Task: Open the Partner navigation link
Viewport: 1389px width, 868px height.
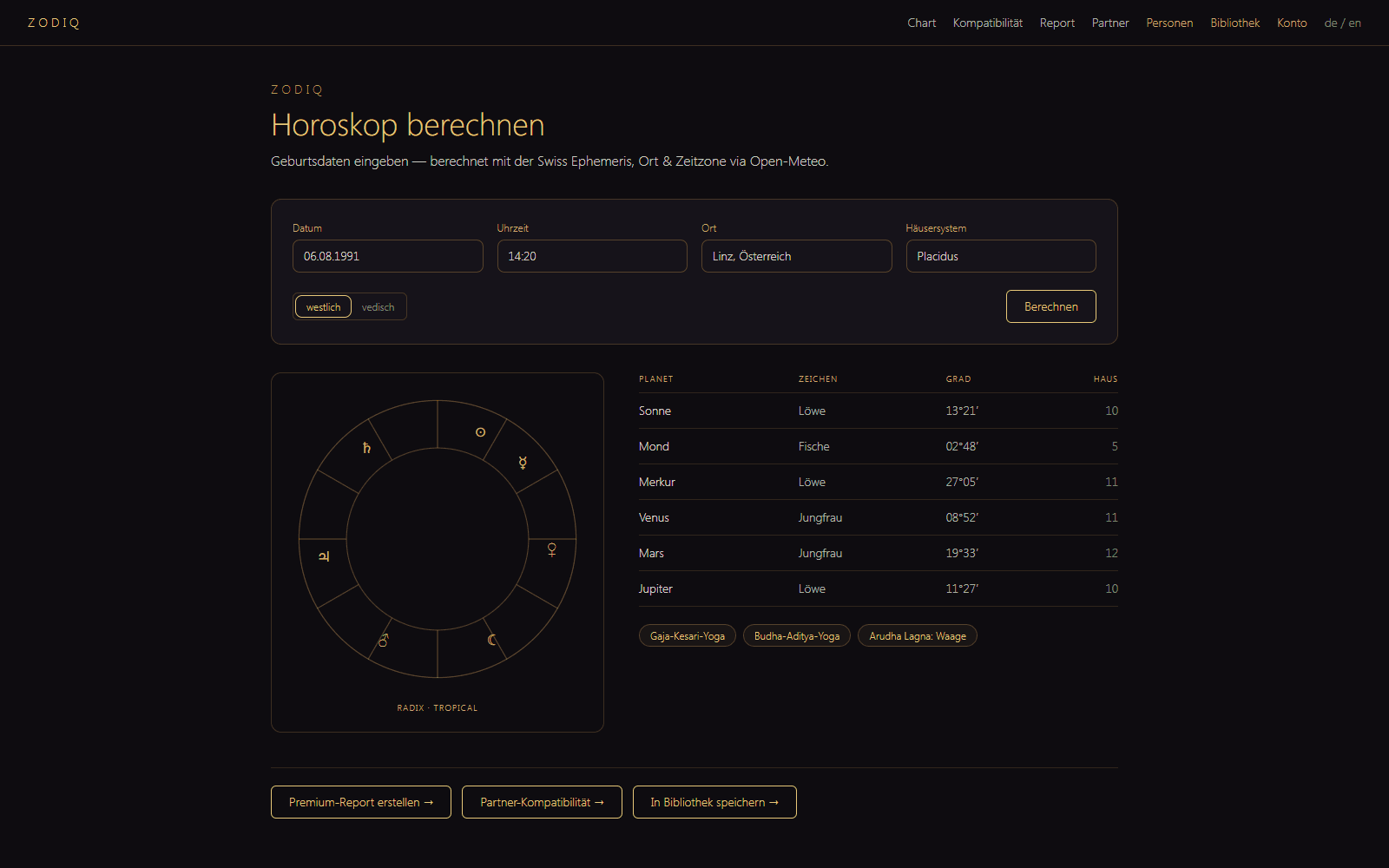Action: pyautogui.click(x=1110, y=23)
